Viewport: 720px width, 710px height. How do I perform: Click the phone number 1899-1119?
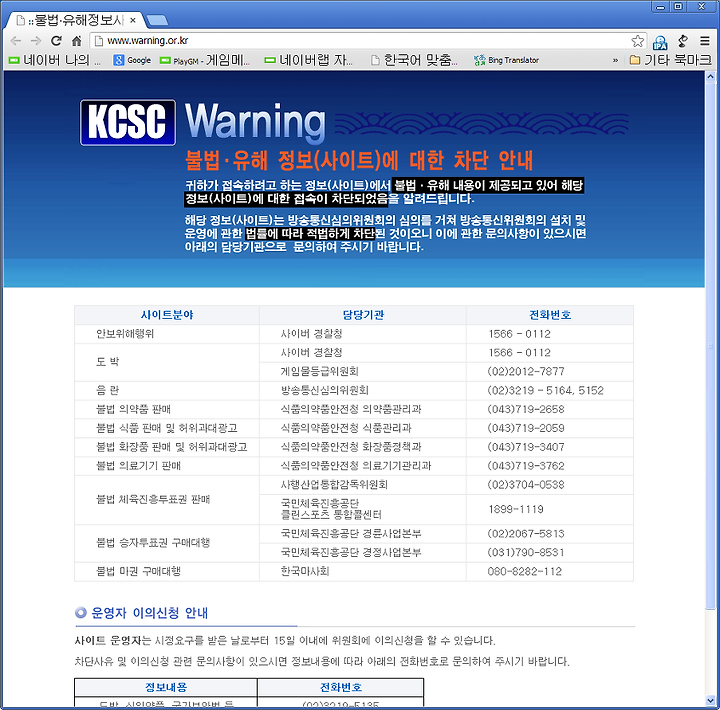pyautogui.click(x=516, y=509)
